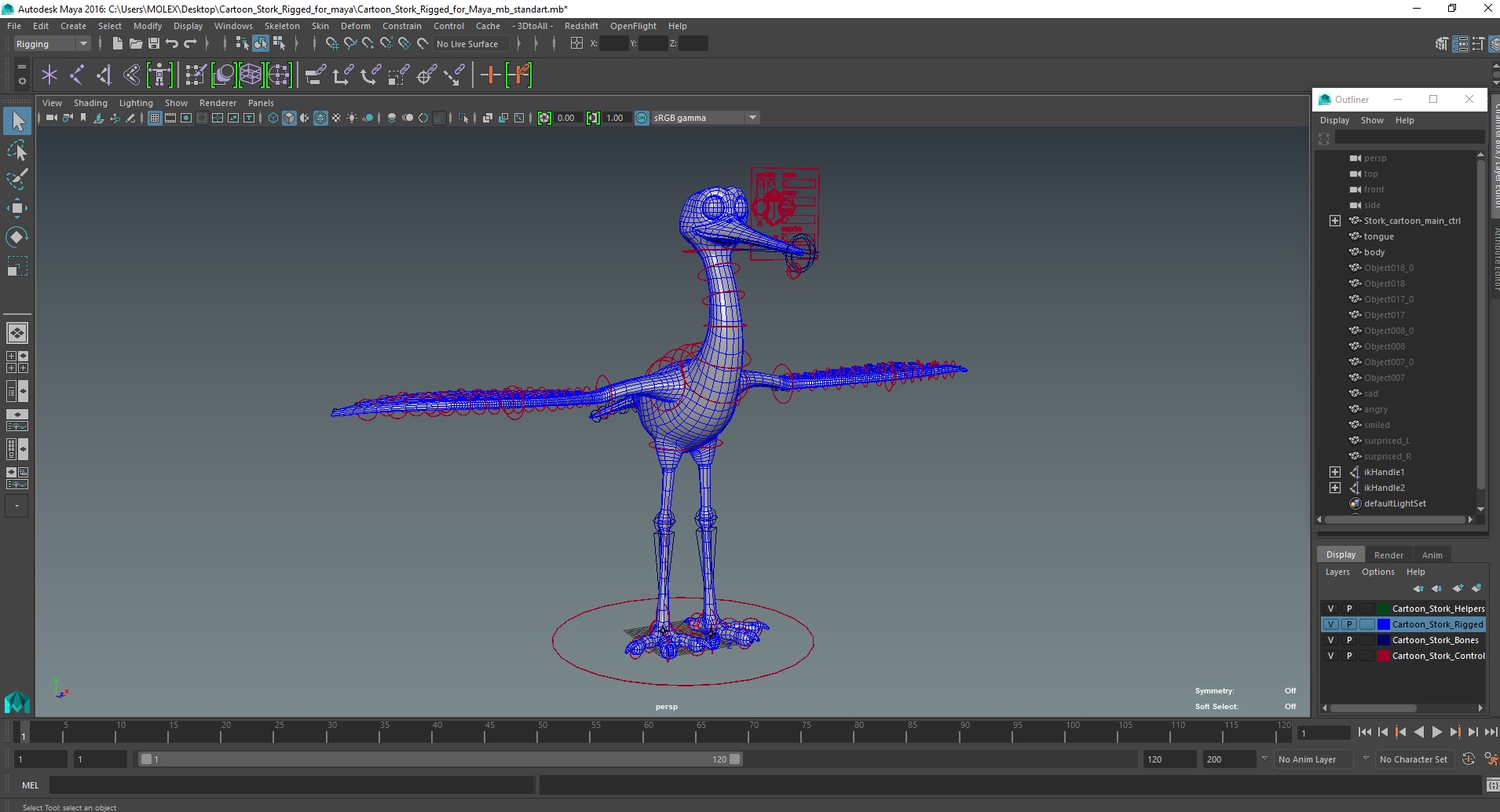
Task: Open the MEL command language selector
Action: [30, 785]
